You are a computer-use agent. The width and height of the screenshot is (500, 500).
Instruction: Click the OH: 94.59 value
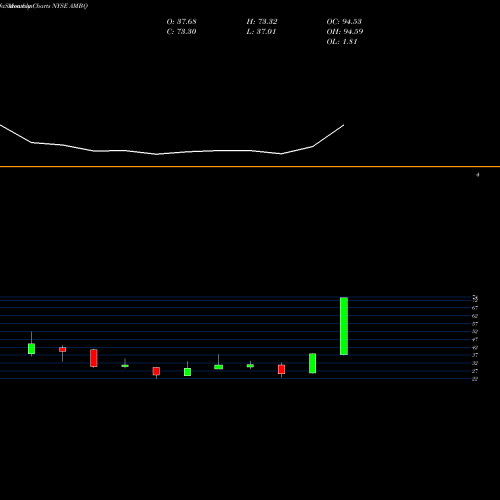pyautogui.click(x=345, y=31)
